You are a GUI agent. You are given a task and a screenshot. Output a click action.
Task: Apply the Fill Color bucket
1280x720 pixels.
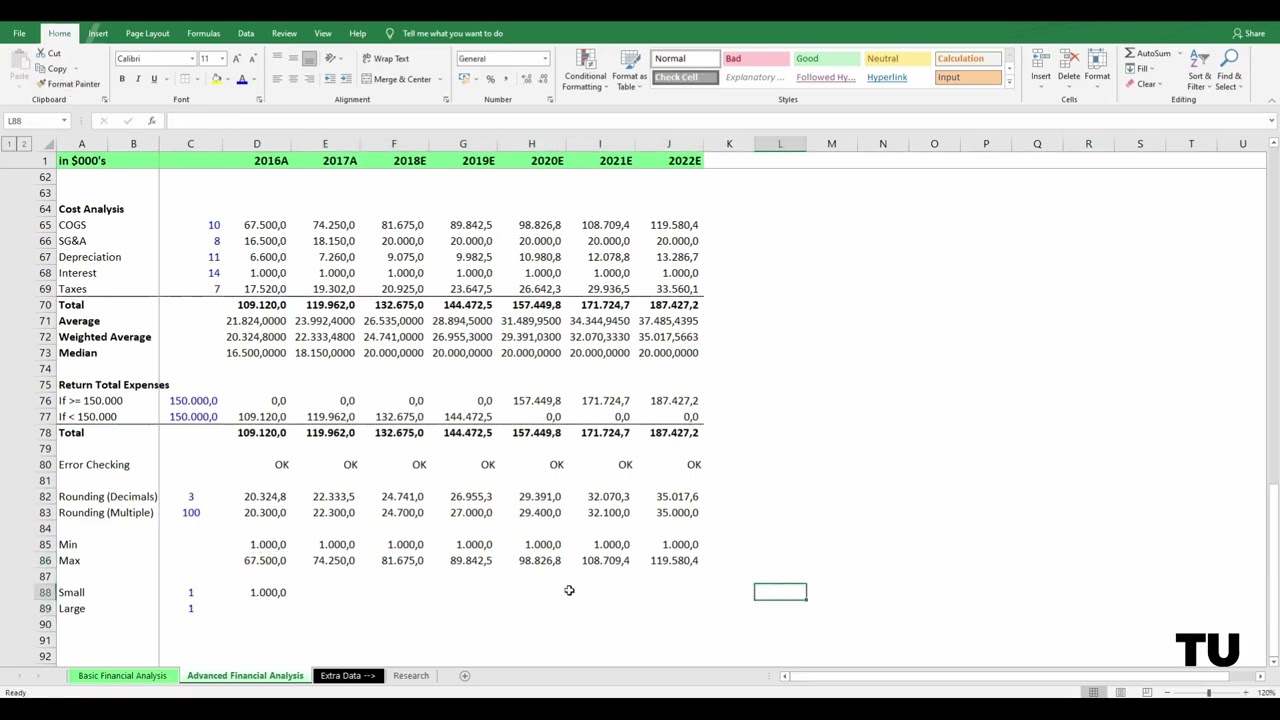click(216, 79)
